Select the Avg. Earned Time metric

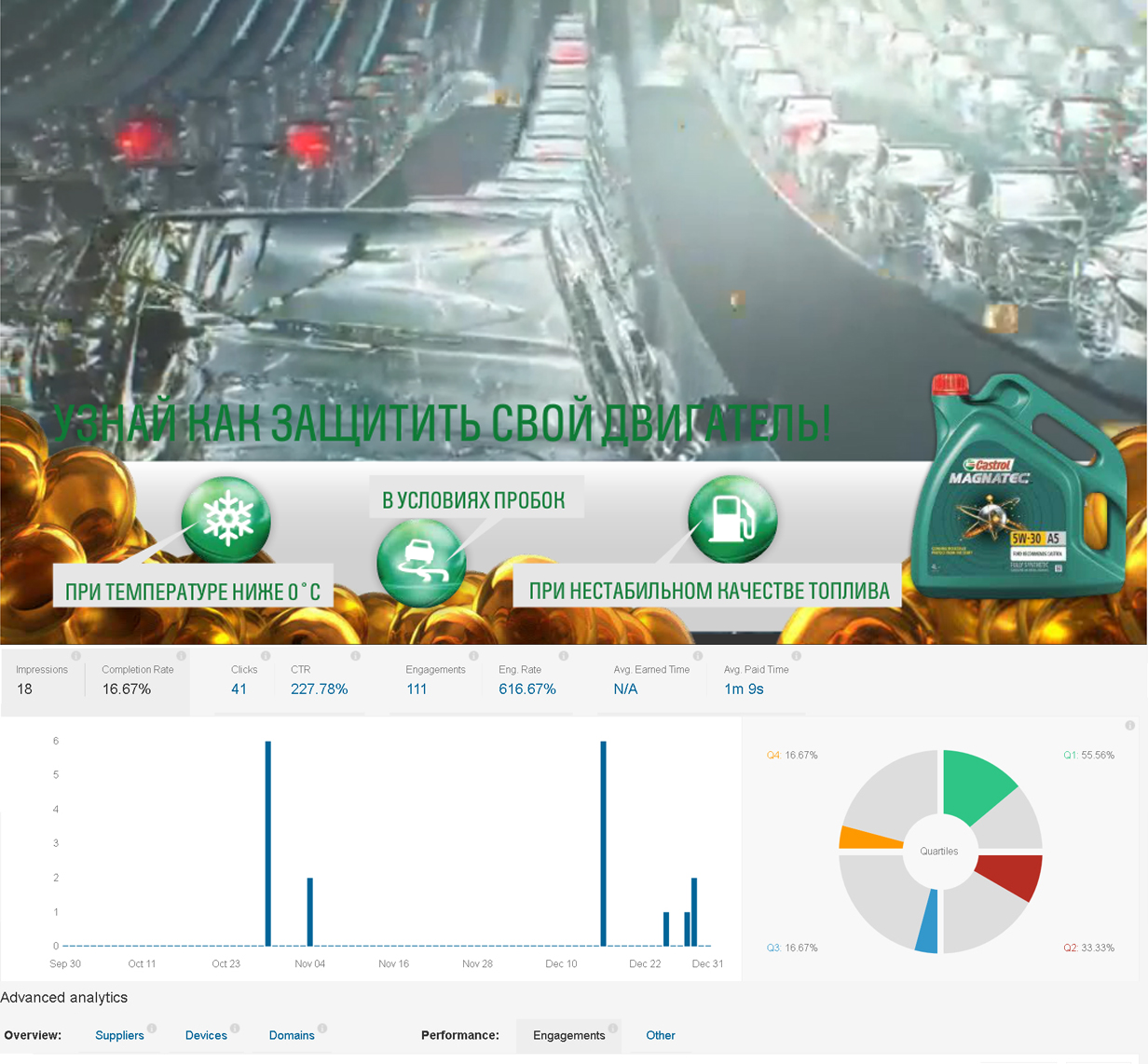point(651,682)
